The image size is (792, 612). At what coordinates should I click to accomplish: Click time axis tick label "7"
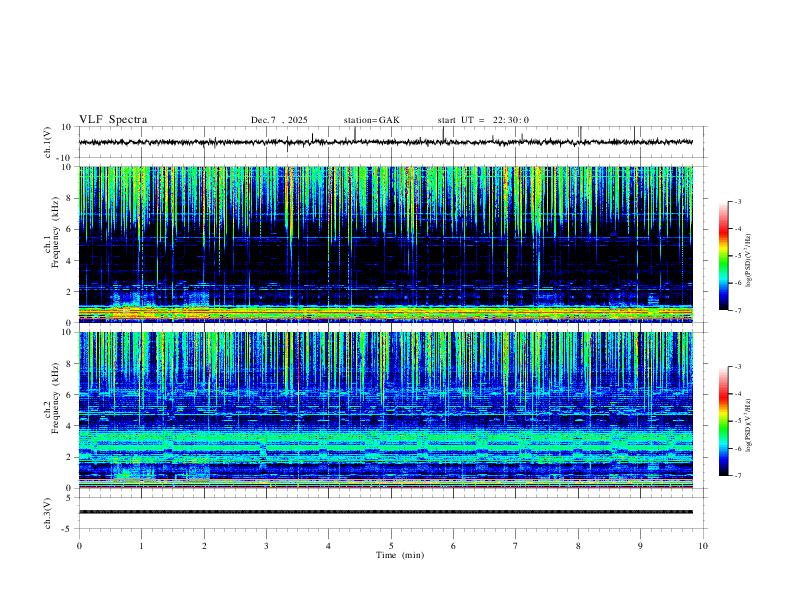coord(516,546)
